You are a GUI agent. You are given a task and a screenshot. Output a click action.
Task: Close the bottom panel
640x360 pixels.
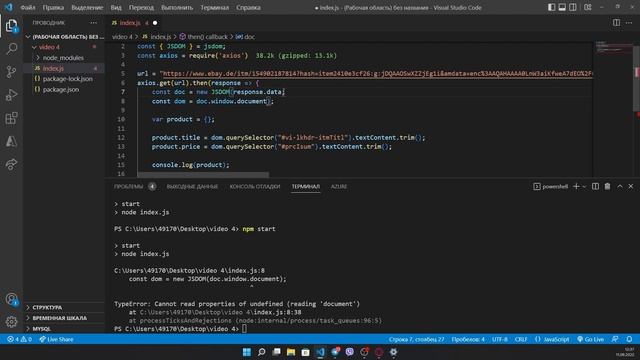click(x=631, y=187)
